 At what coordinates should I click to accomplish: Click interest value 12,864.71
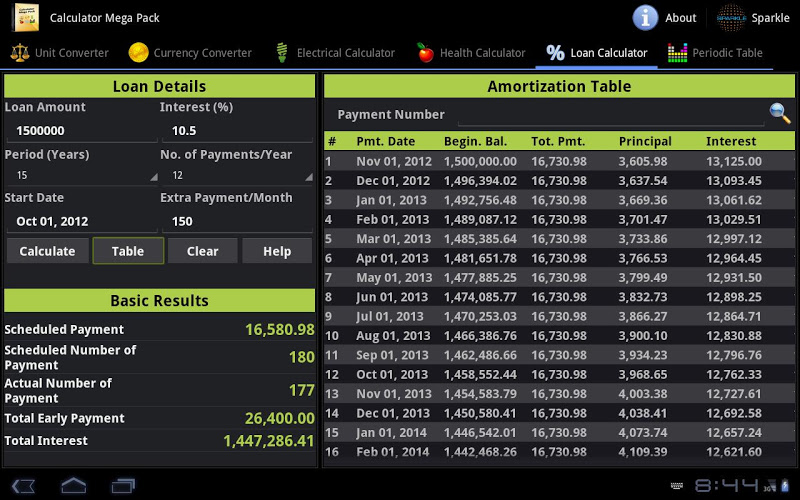(734, 316)
